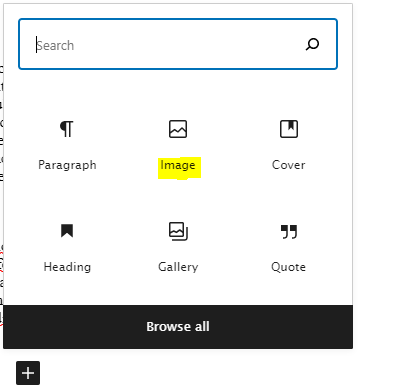Click the Gallery text label

(178, 267)
